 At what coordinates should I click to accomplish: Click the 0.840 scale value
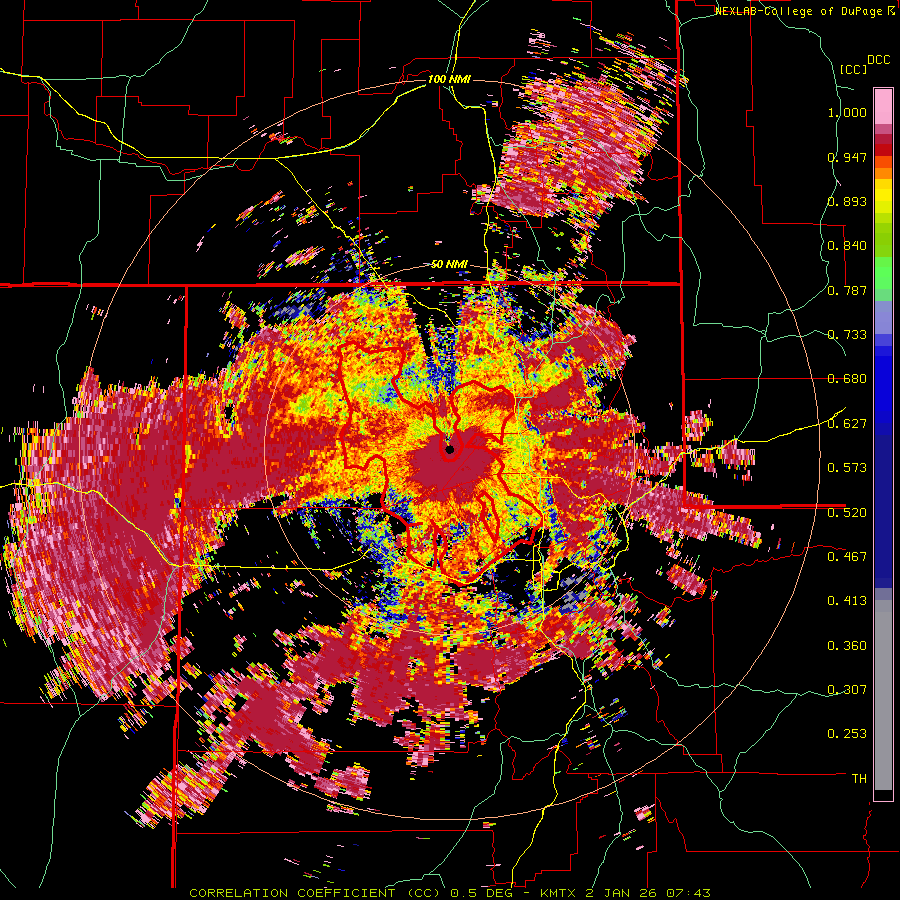coord(847,246)
